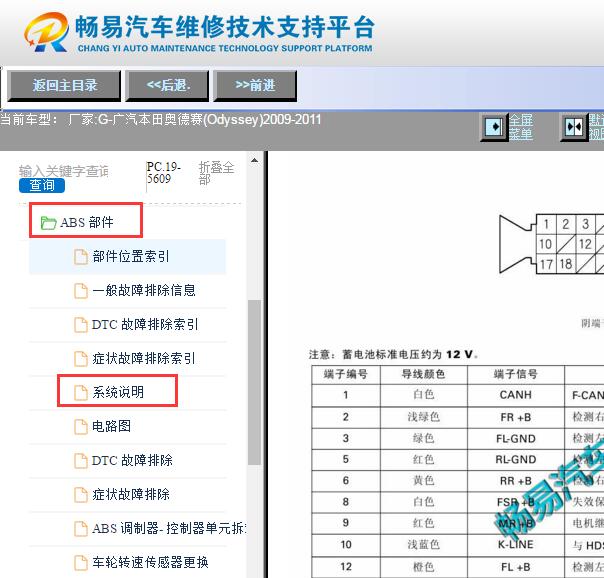Click the 折叠全部 collapse-all link
The height and width of the screenshot is (578, 604).
click(216, 173)
